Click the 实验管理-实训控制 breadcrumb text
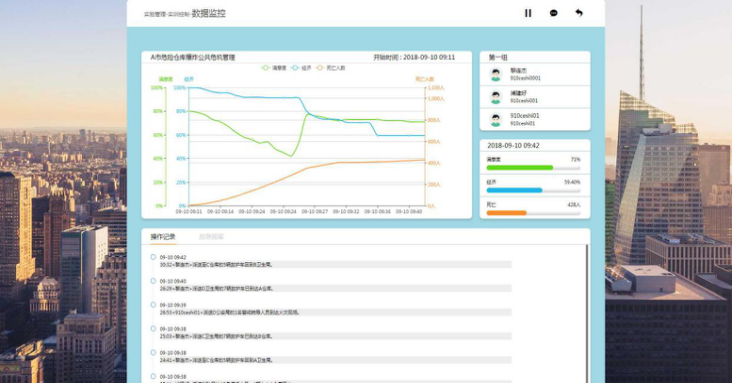This screenshot has height=383, width=732. (167, 14)
